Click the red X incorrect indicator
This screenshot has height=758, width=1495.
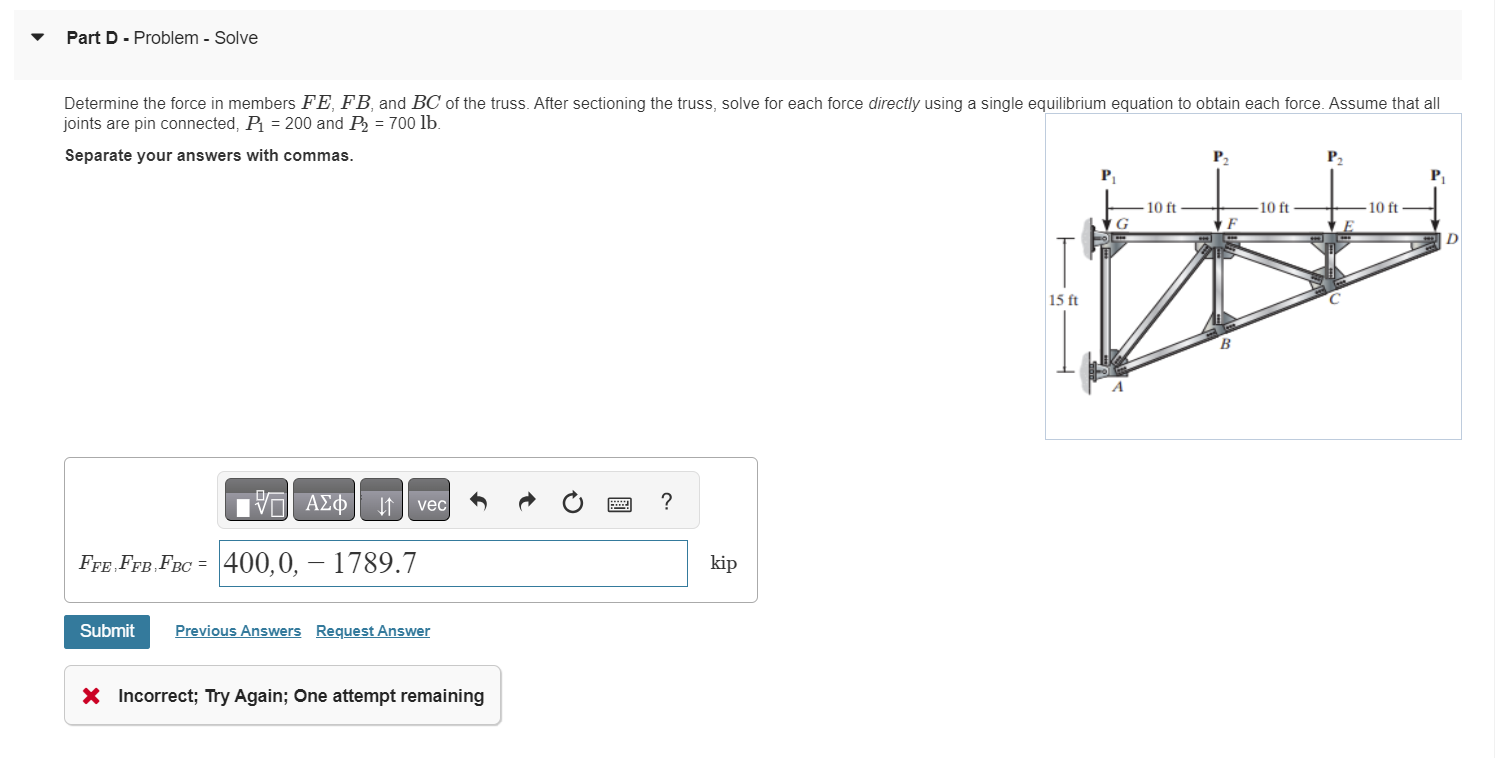point(90,695)
